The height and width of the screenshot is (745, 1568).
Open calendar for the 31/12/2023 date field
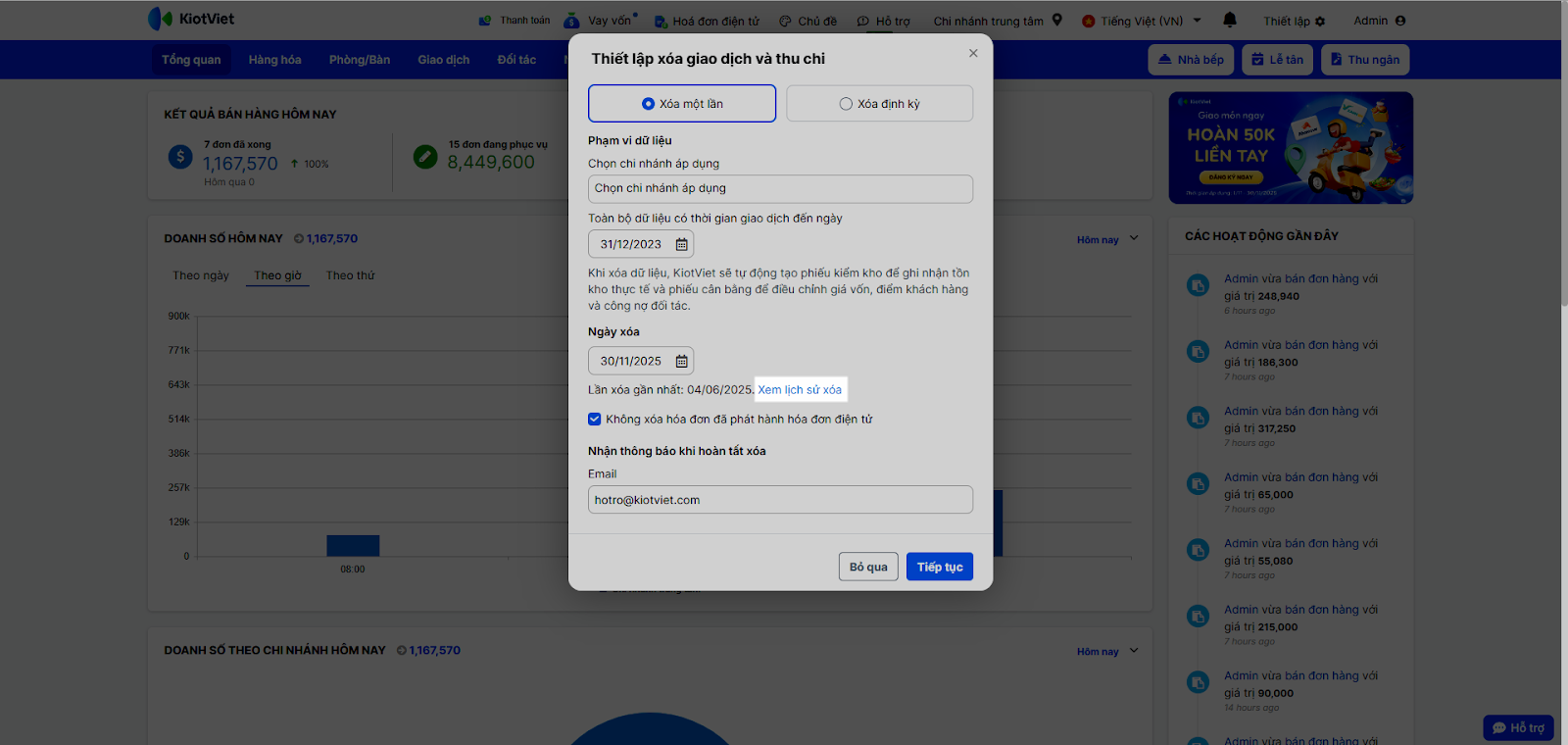point(682,244)
